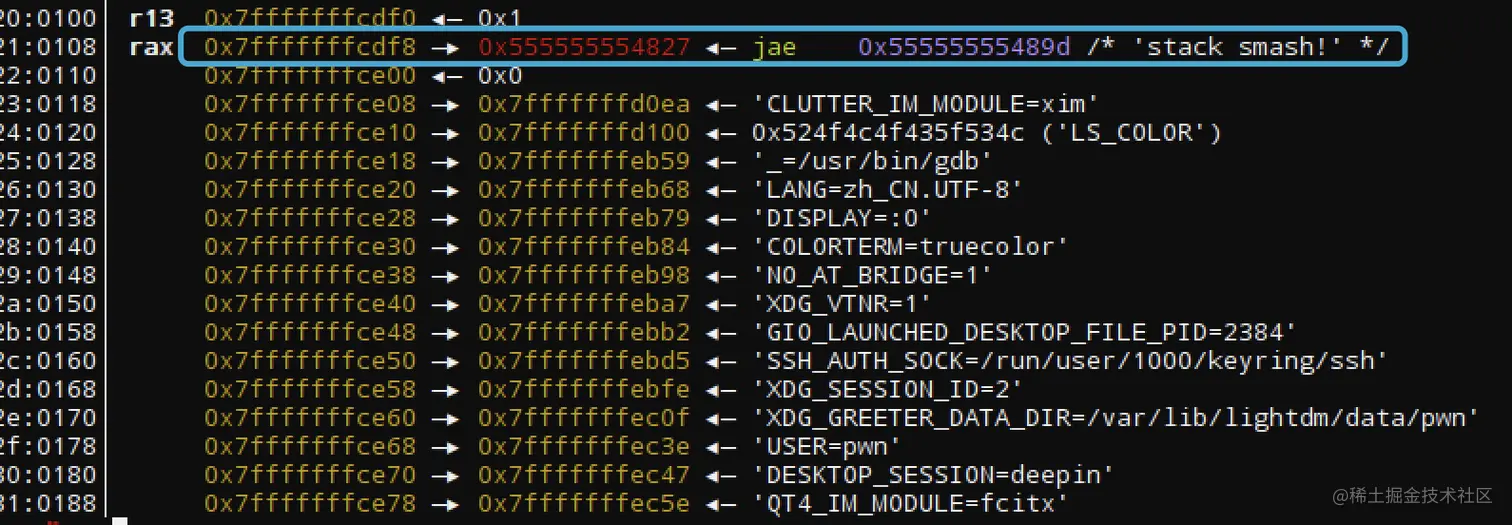Select pointer value 0x7fffffffebb2
Image resolution: width=1512 pixels, height=525 pixels.
pyautogui.click(x=584, y=332)
